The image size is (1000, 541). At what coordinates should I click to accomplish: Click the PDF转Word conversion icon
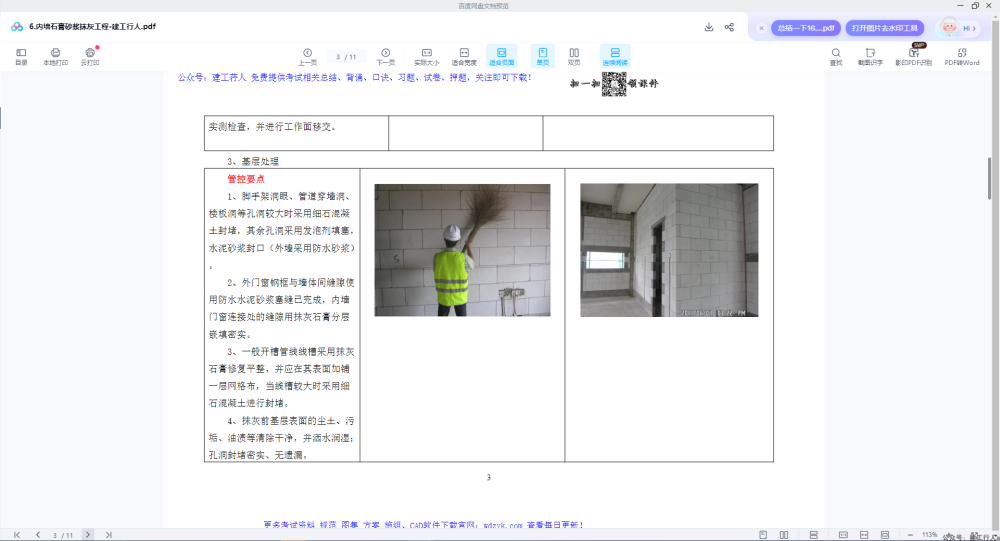point(962,56)
